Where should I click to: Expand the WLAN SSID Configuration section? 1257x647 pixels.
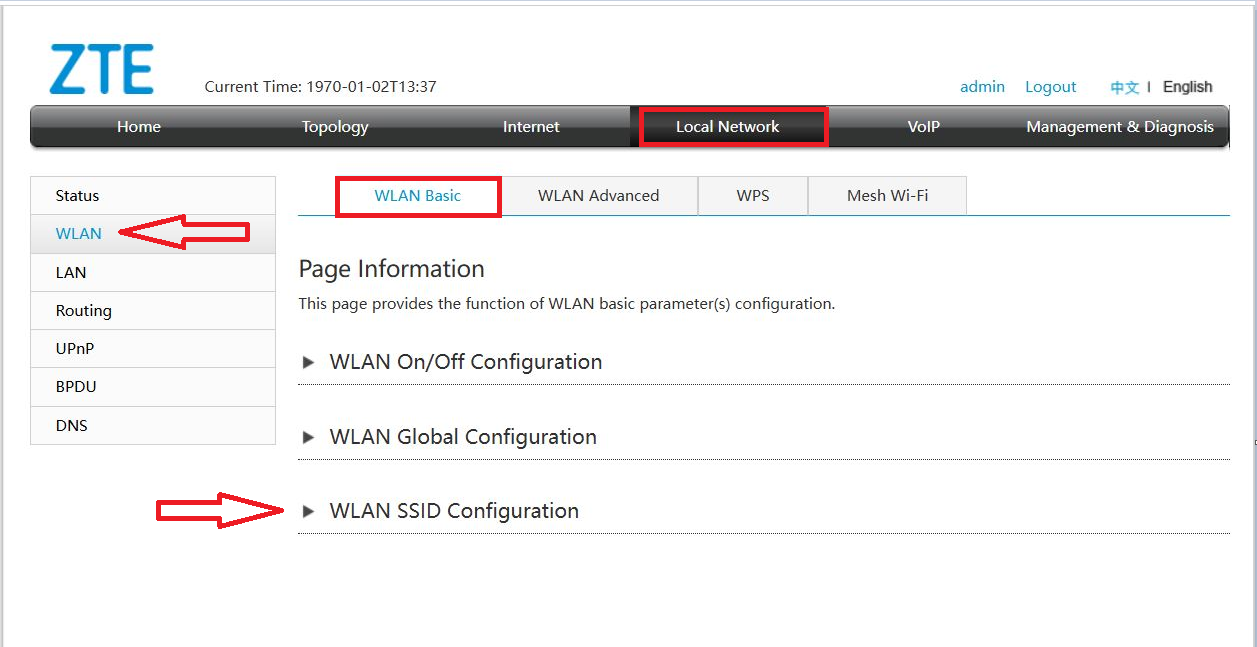(x=454, y=510)
